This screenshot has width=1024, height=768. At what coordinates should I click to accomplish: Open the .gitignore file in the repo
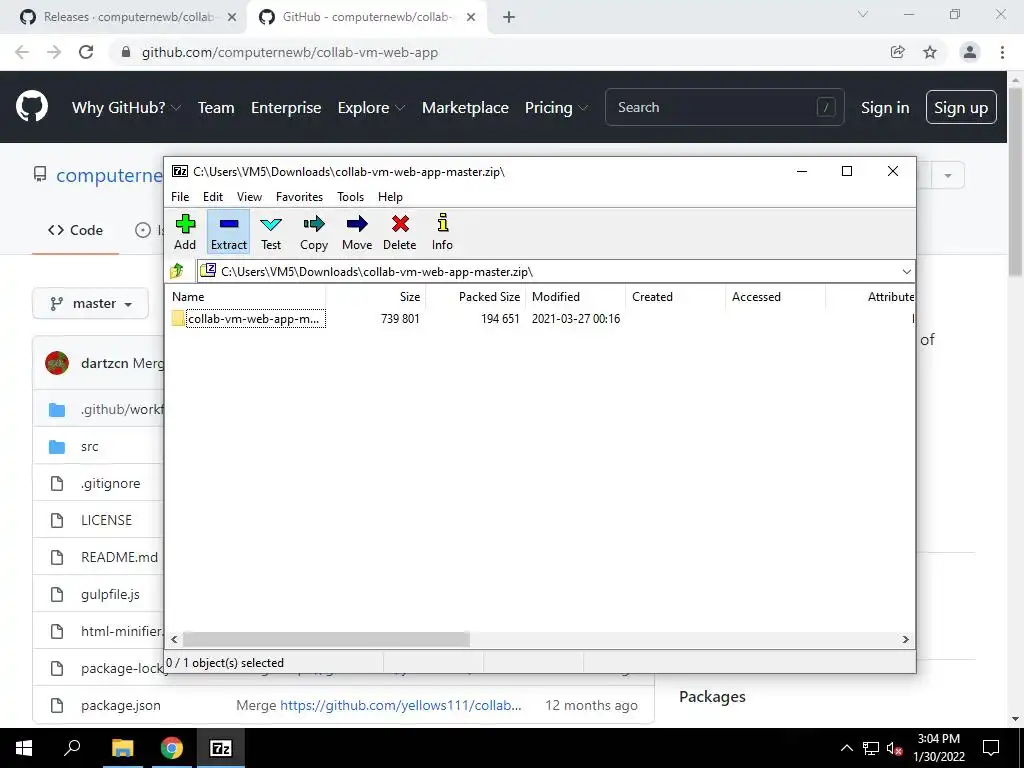110,483
